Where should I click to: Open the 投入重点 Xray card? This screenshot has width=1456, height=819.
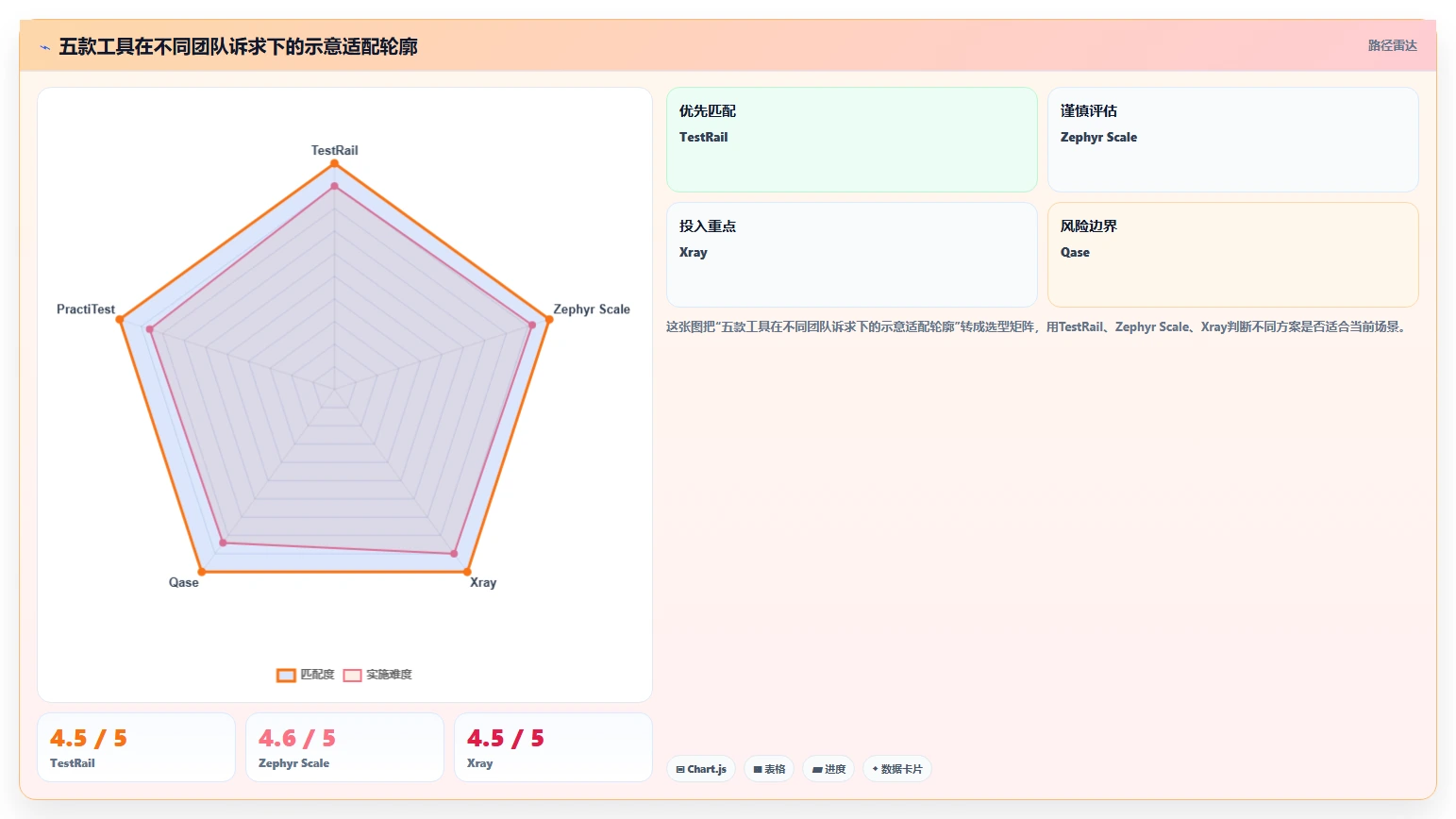point(852,255)
